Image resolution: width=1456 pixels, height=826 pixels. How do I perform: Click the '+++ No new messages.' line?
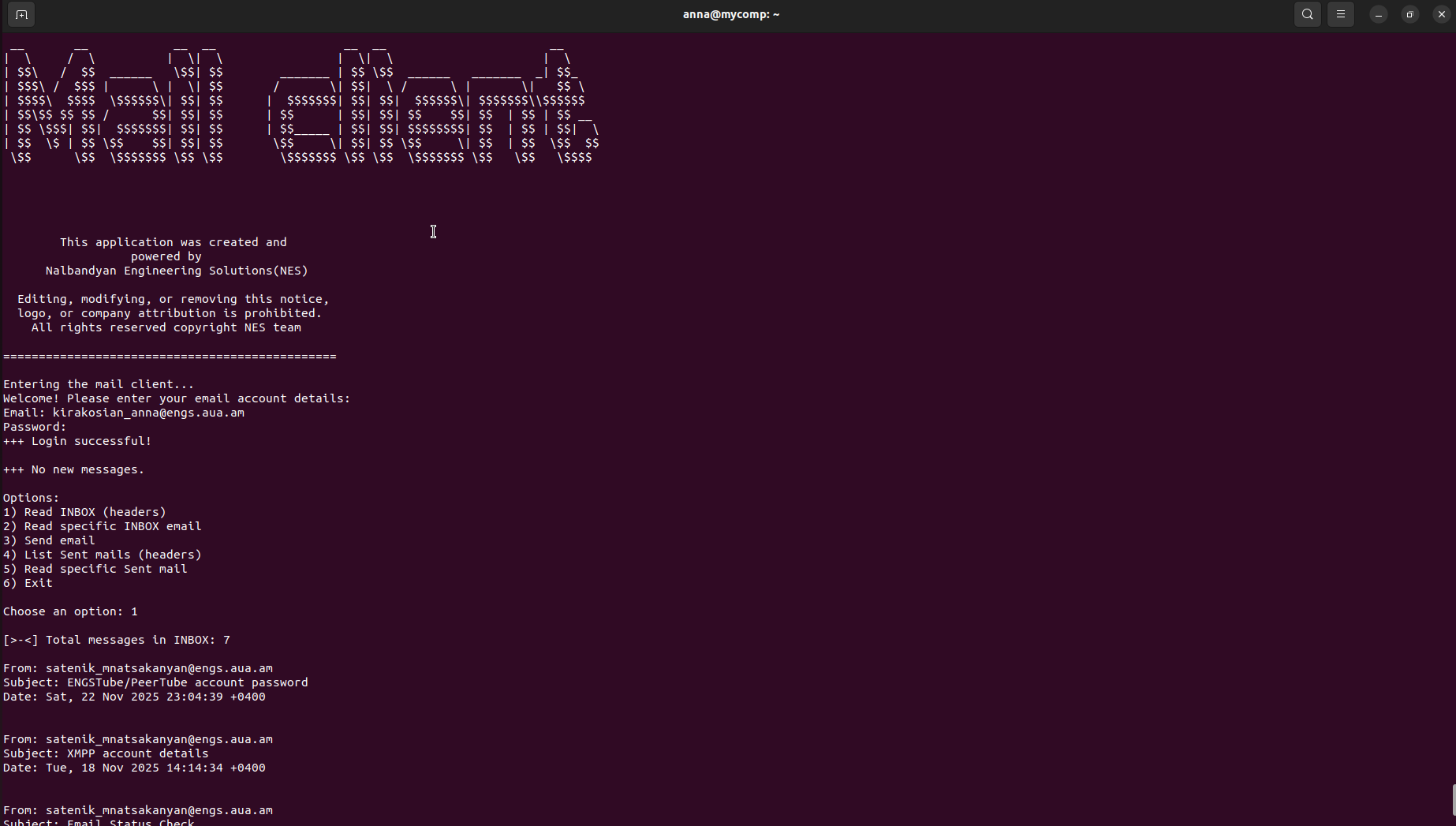[74, 470]
